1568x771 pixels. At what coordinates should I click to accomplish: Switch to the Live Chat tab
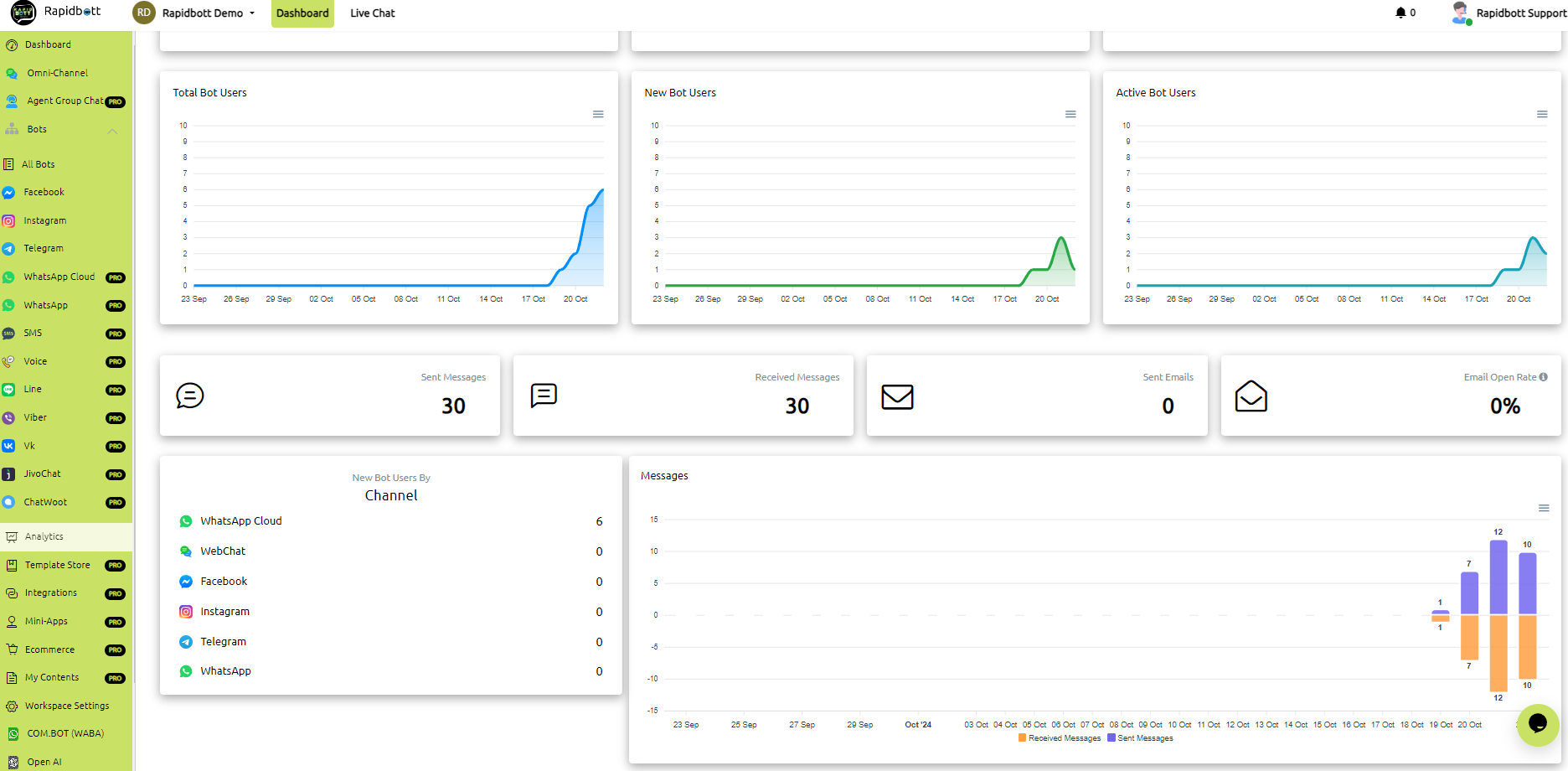[x=373, y=13]
